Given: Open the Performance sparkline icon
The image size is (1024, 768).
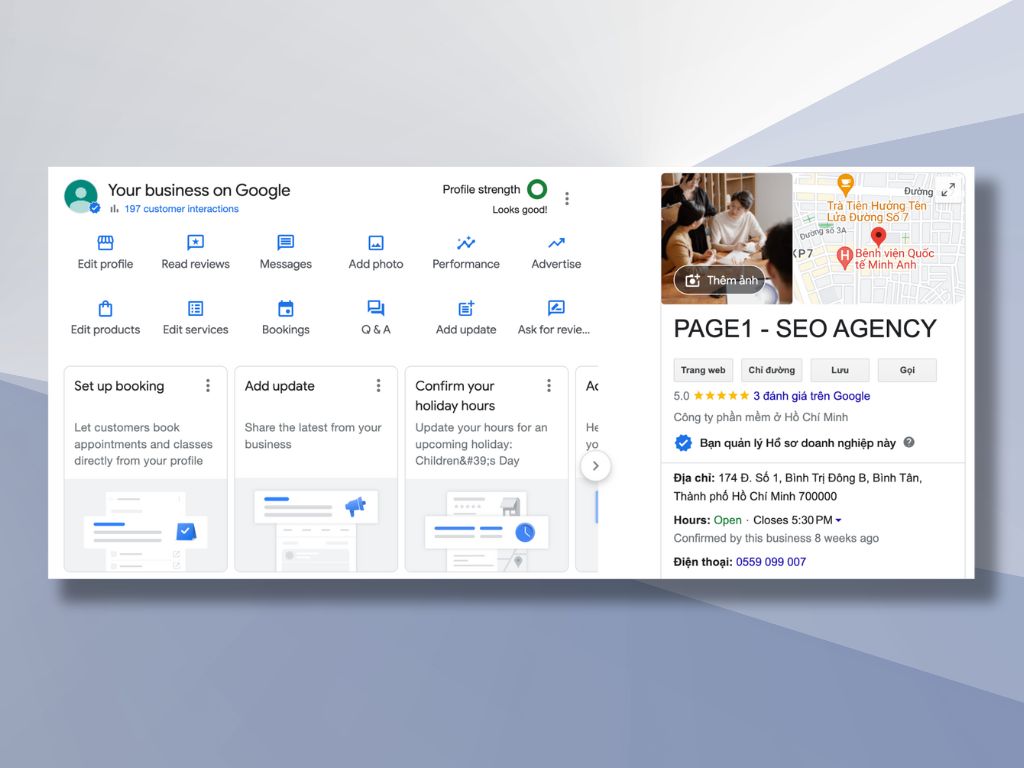Looking at the screenshot, I should coord(466,243).
